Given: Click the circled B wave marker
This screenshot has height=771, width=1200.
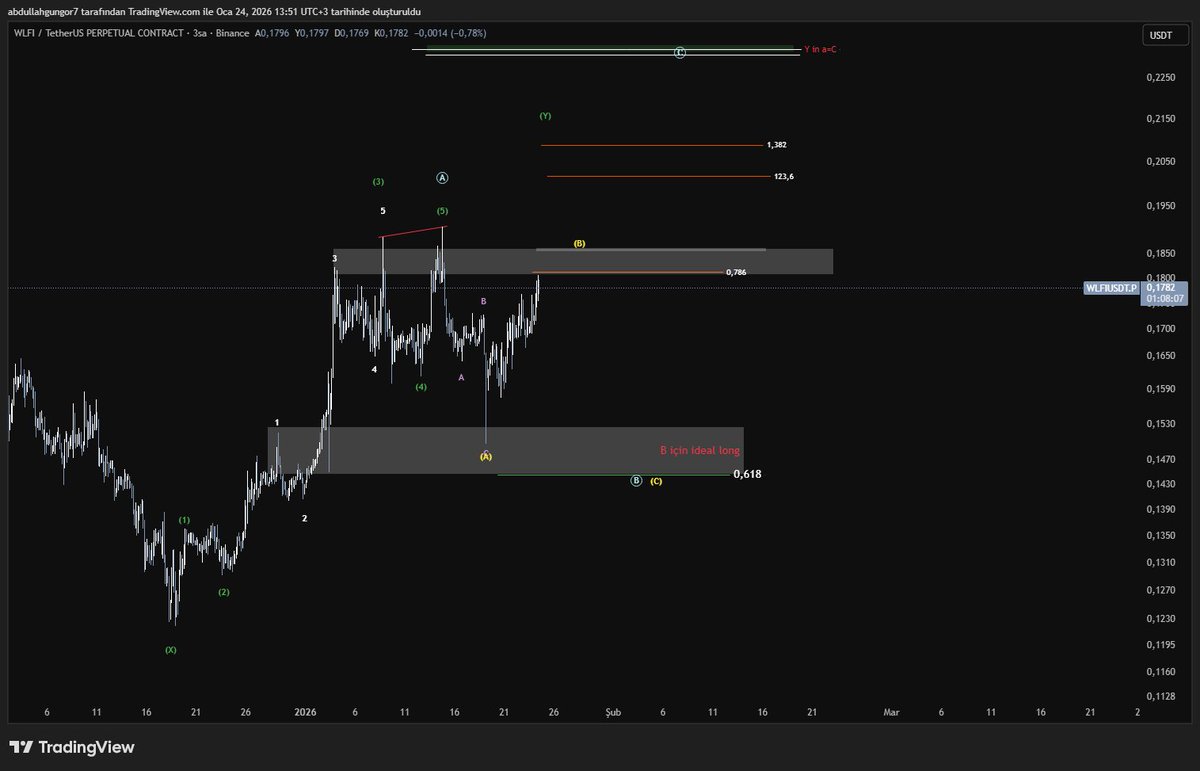Looking at the screenshot, I should coord(636,481).
